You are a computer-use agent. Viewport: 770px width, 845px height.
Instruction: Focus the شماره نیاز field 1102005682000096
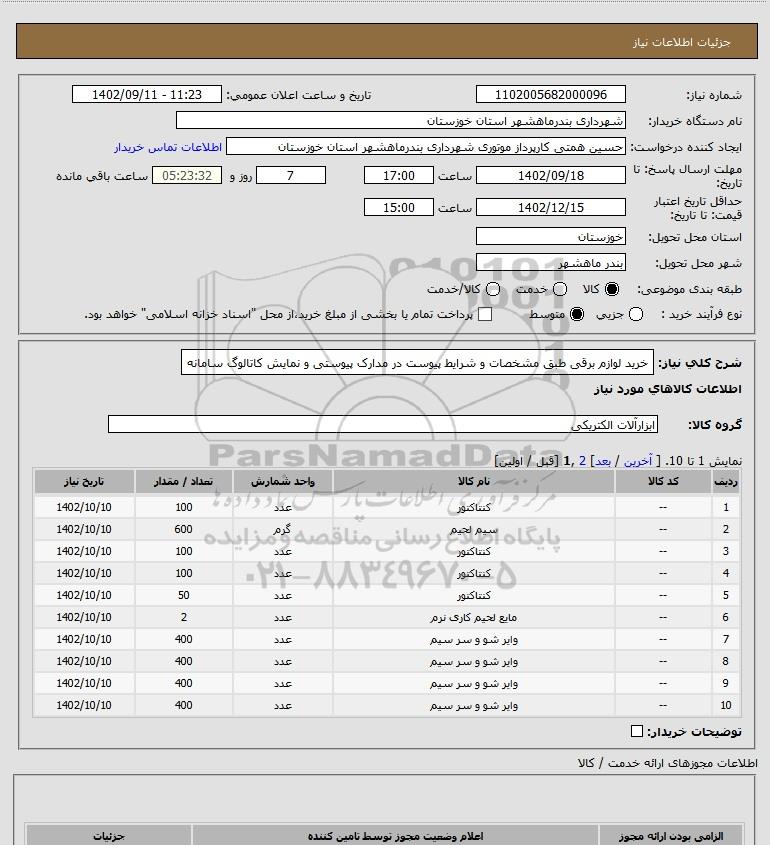[551, 94]
